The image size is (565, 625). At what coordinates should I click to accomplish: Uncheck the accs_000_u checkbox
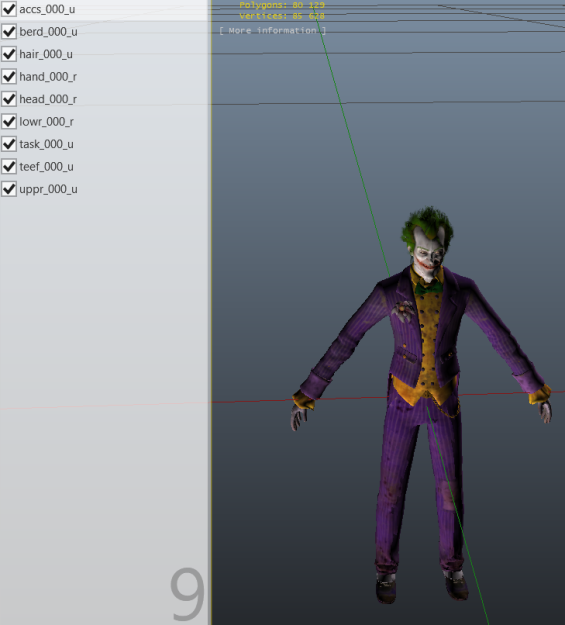(9, 9)
